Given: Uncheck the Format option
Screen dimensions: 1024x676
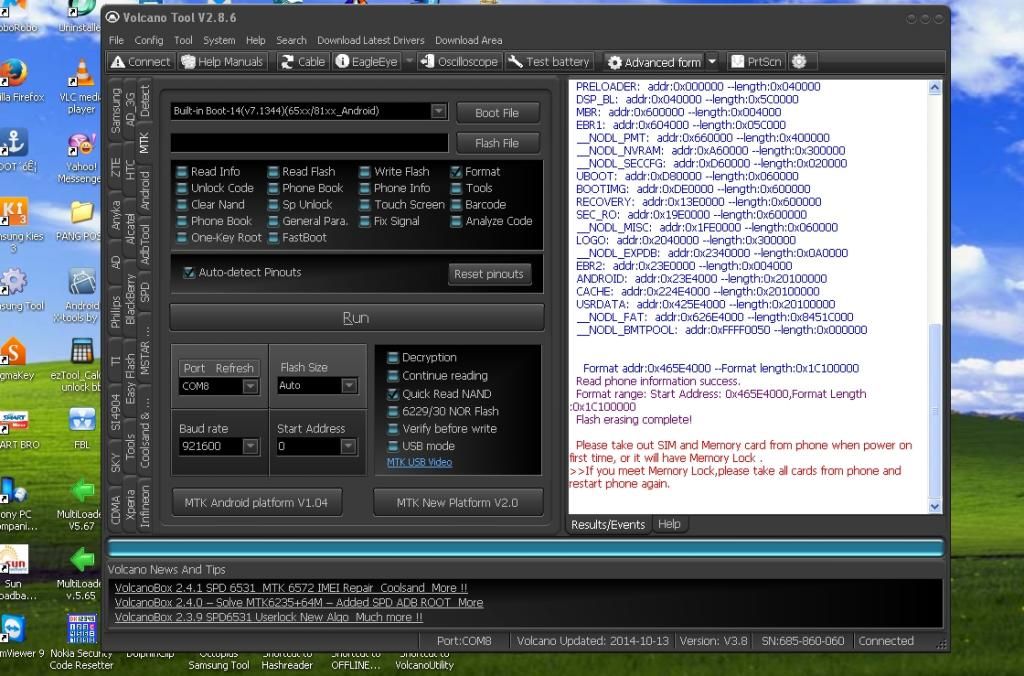Looking at the screenshot, I should tap(457, 172).
